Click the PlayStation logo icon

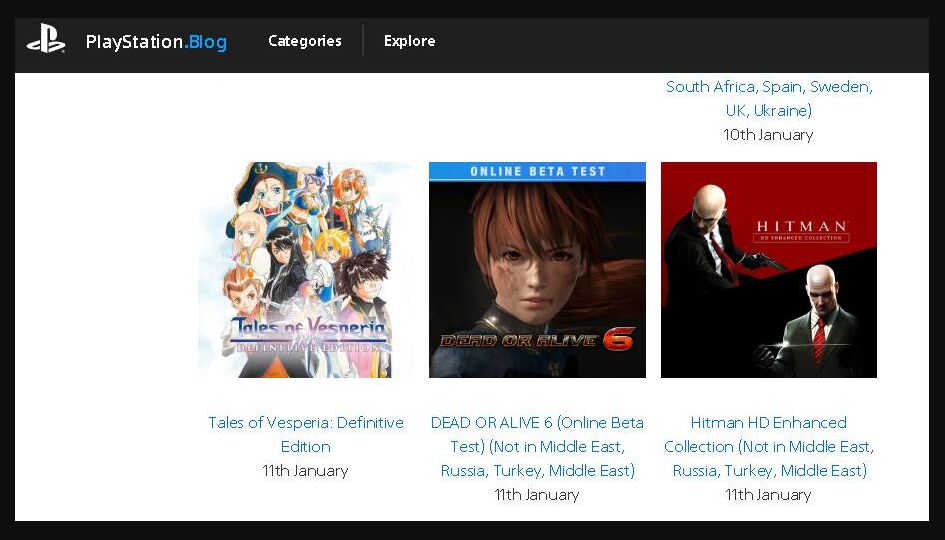click(46, 39)
